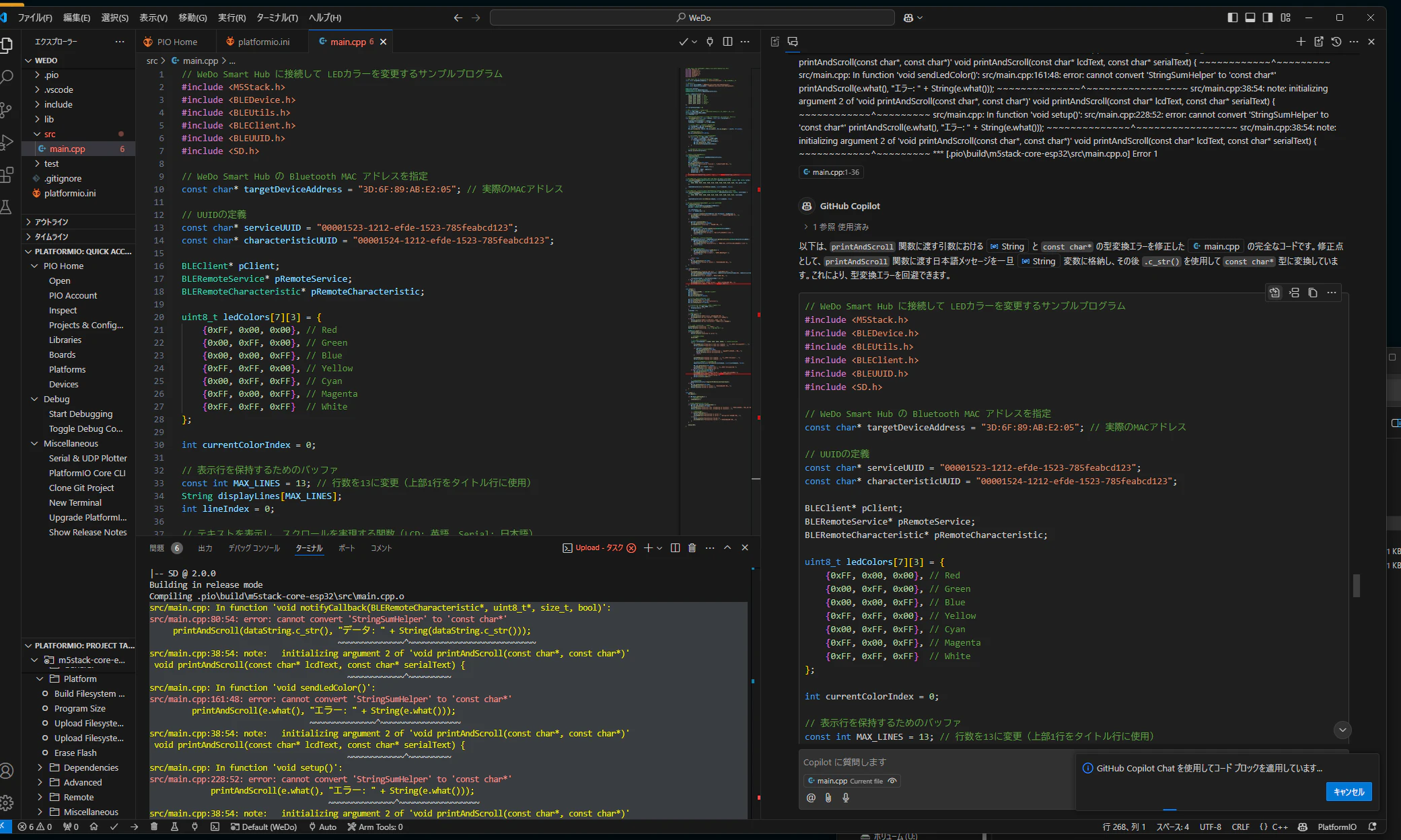Click scroll-down arrow button in chat
Screen dimensions: 1401x840
[1342, 730]
